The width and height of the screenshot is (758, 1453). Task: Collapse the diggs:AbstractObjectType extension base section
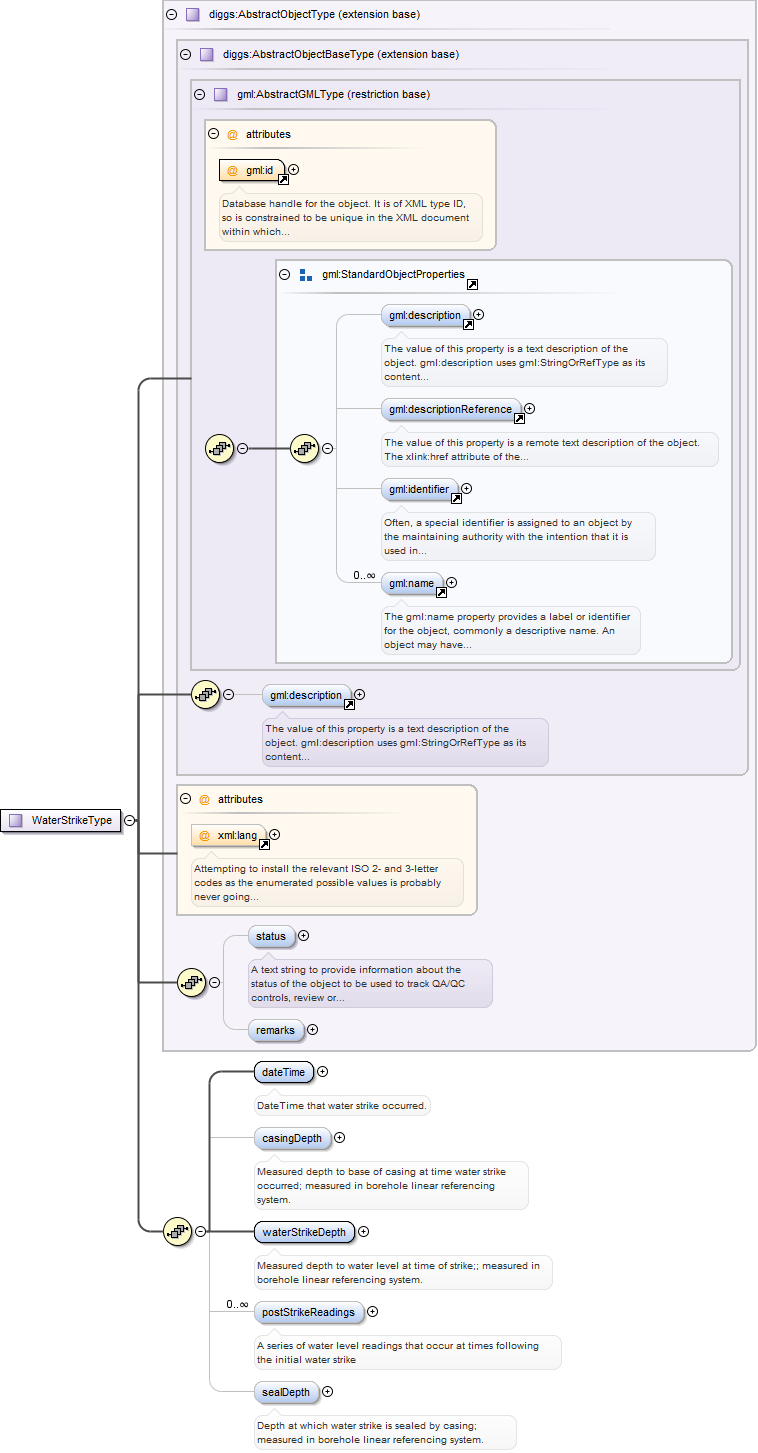171,15
